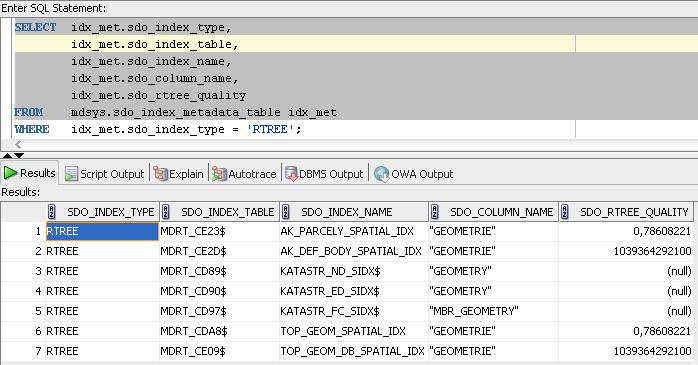Image resolution: width=698 pixels, height=365 pixels.
Task: Select "GEOMETRY" cell in row 4
Action: point(493,291)
